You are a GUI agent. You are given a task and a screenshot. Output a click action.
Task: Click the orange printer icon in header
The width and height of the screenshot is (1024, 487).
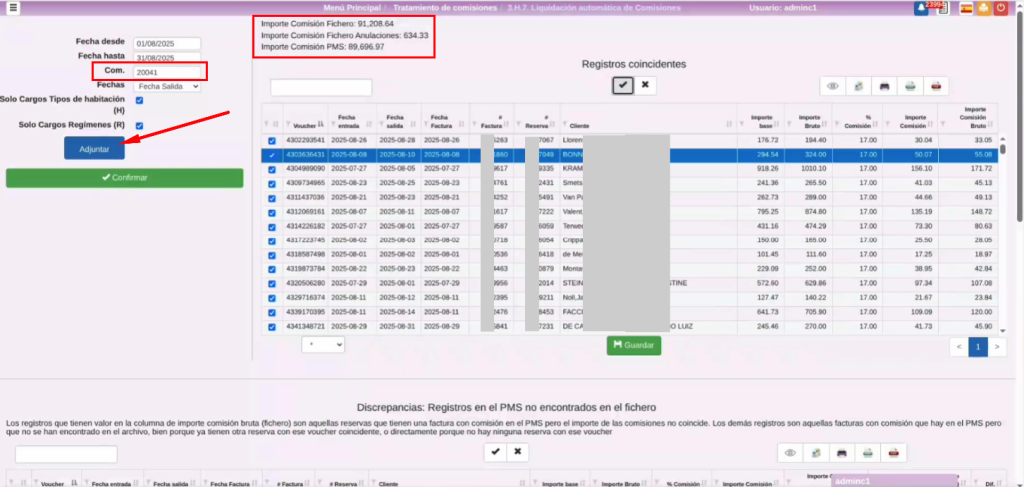tap(984, 8)
